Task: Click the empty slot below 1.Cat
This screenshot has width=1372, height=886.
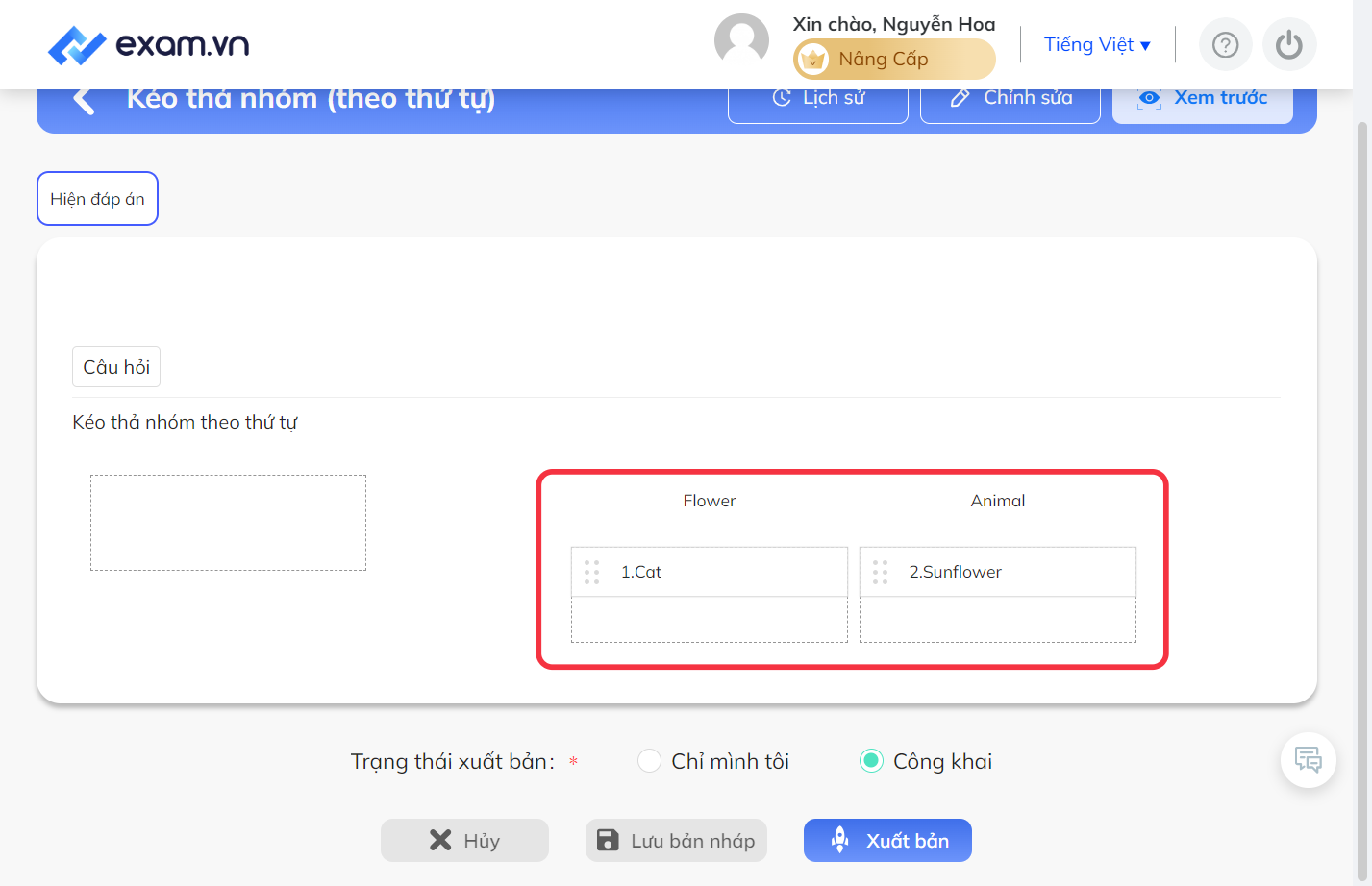Action: tap(710, 620)
